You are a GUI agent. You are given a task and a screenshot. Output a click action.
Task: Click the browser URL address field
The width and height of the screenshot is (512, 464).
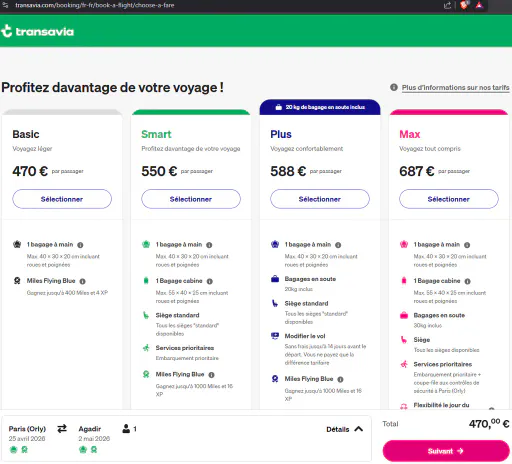95,5
